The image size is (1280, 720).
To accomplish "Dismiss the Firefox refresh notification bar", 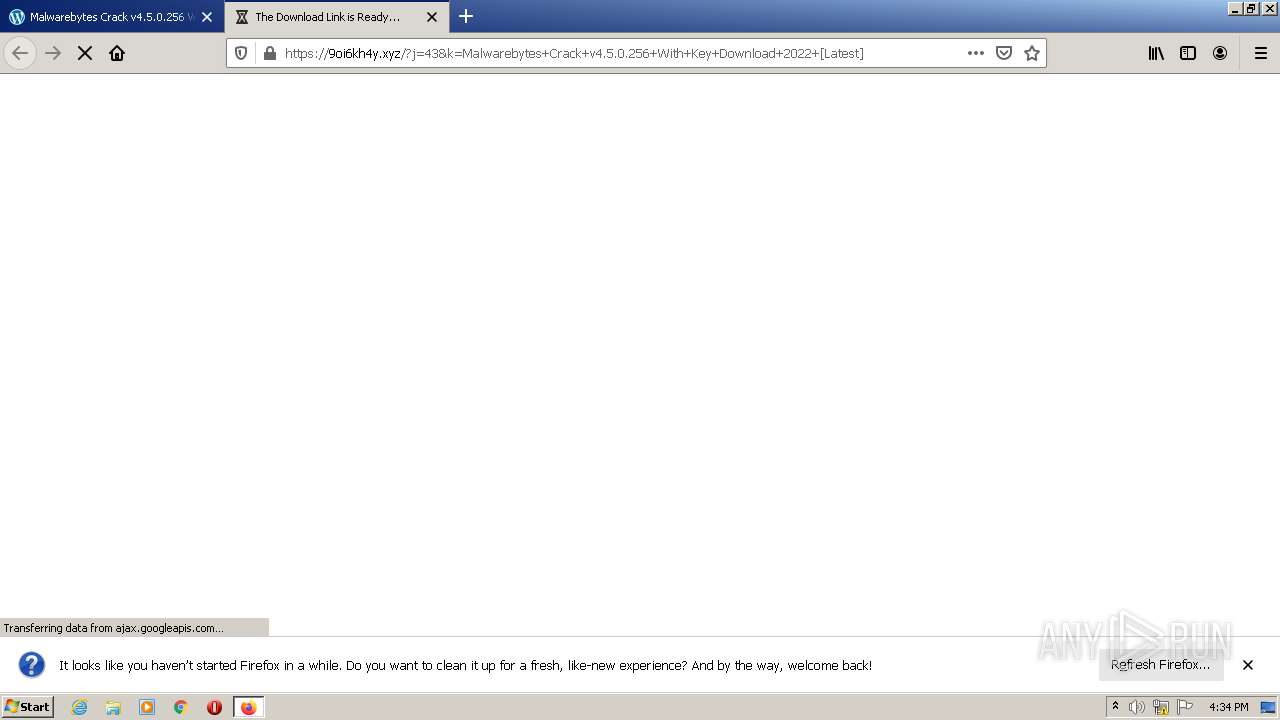I will (x=1248, y=664).
